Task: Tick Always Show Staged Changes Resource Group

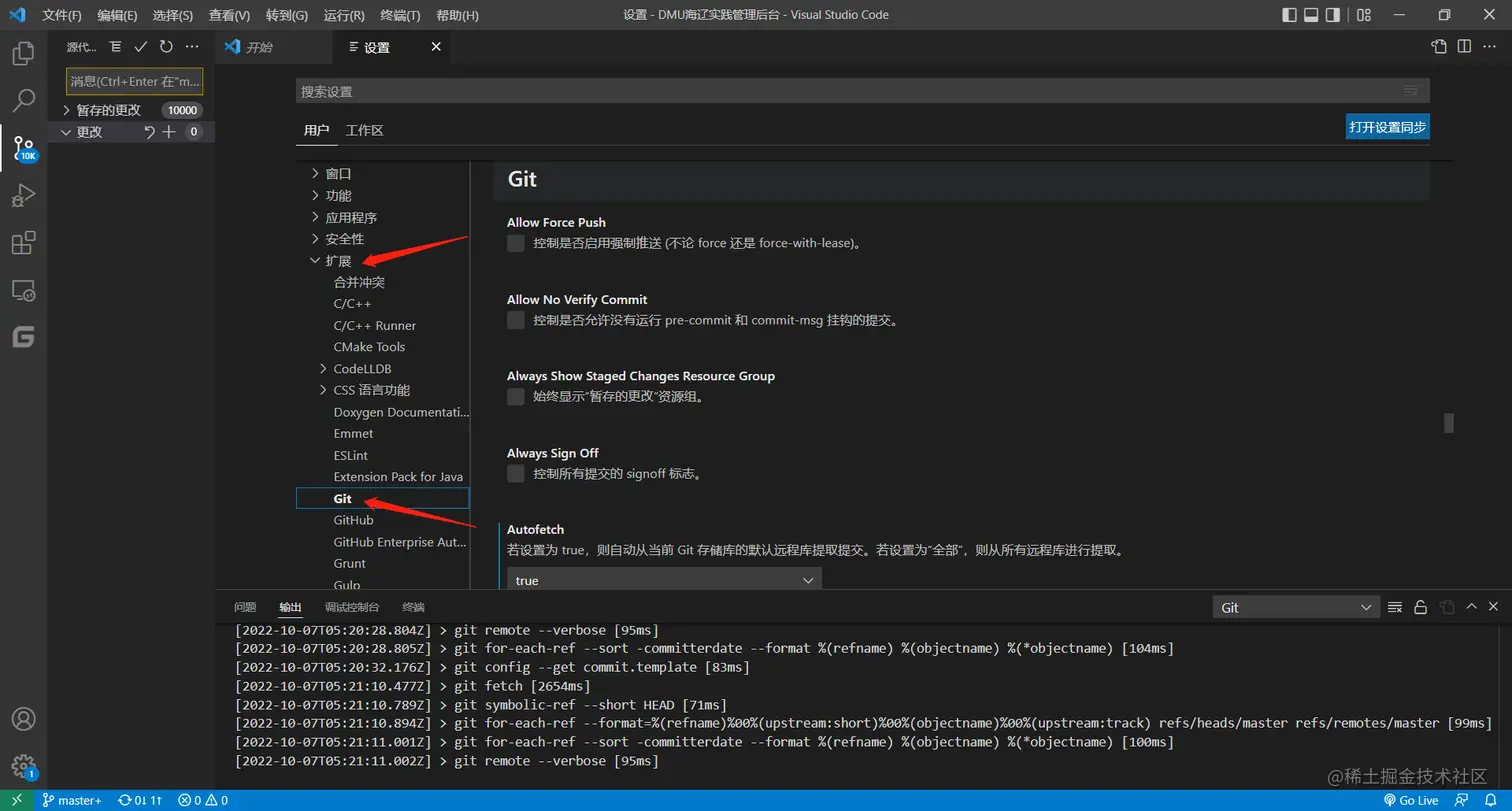Action: tap(516, 397)
